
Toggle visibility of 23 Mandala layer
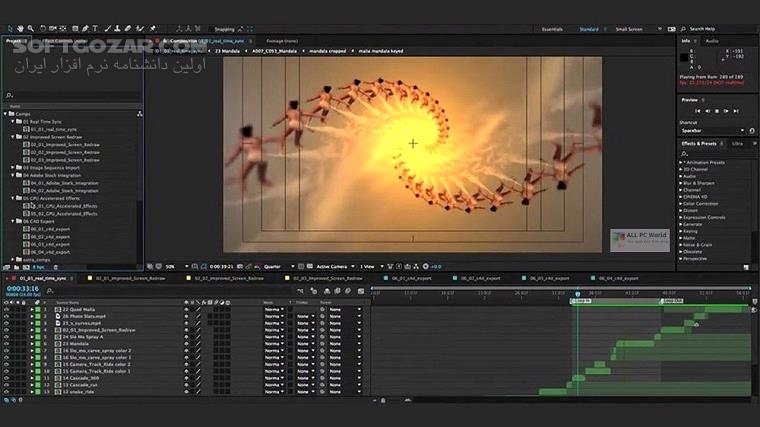click(x=7, y=342)
